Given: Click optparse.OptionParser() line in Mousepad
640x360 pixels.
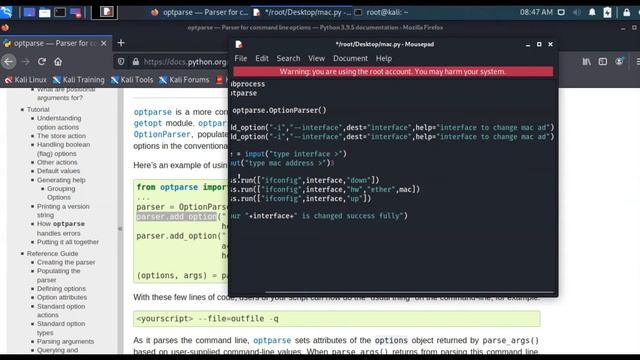Looking at the screenshot, I should 279,110.
